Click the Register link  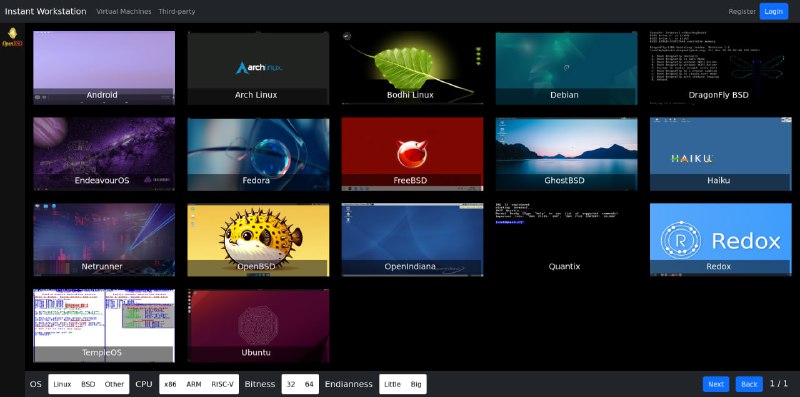742,11
